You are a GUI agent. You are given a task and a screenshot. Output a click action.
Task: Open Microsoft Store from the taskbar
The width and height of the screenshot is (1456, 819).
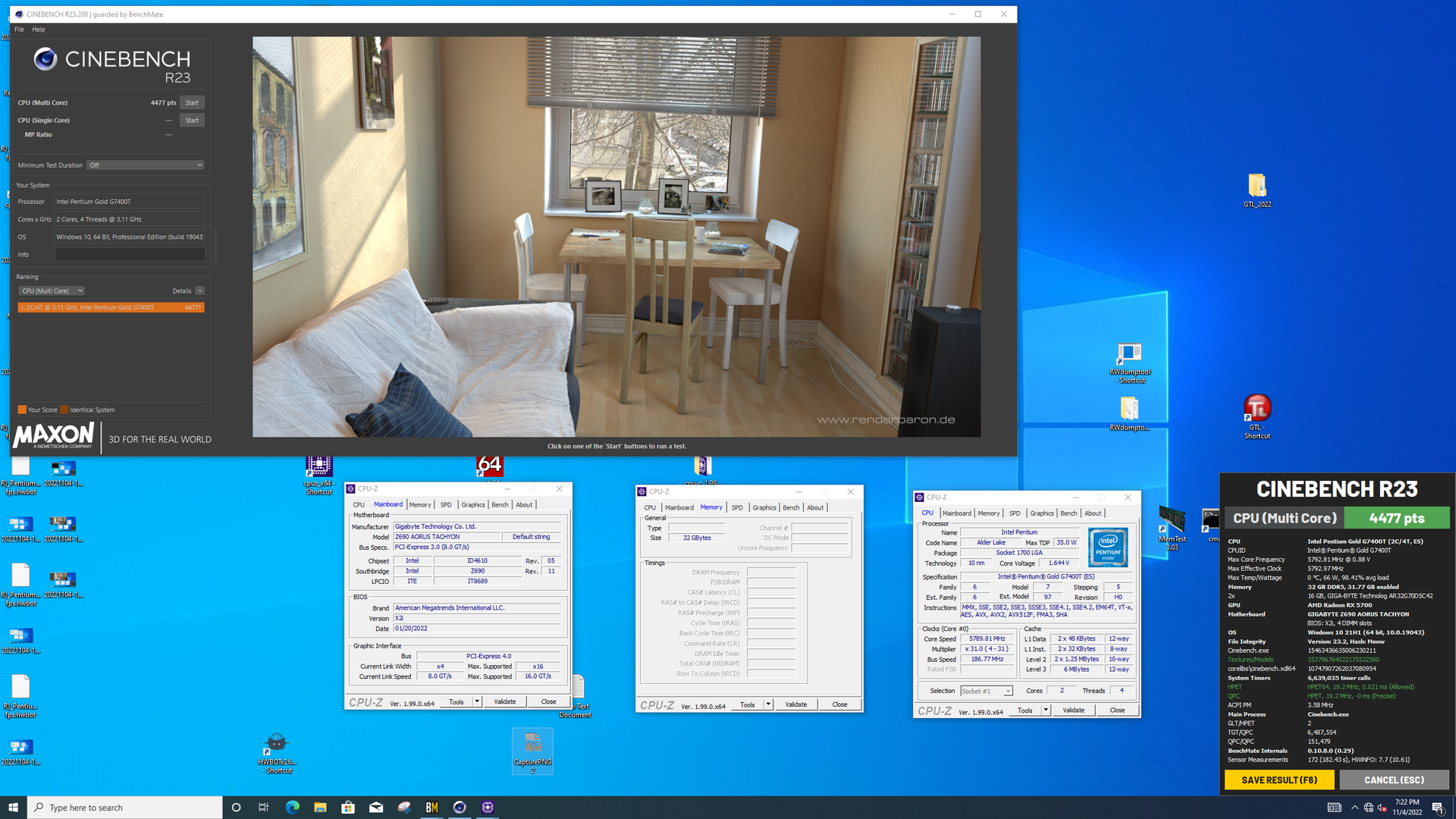348,807
